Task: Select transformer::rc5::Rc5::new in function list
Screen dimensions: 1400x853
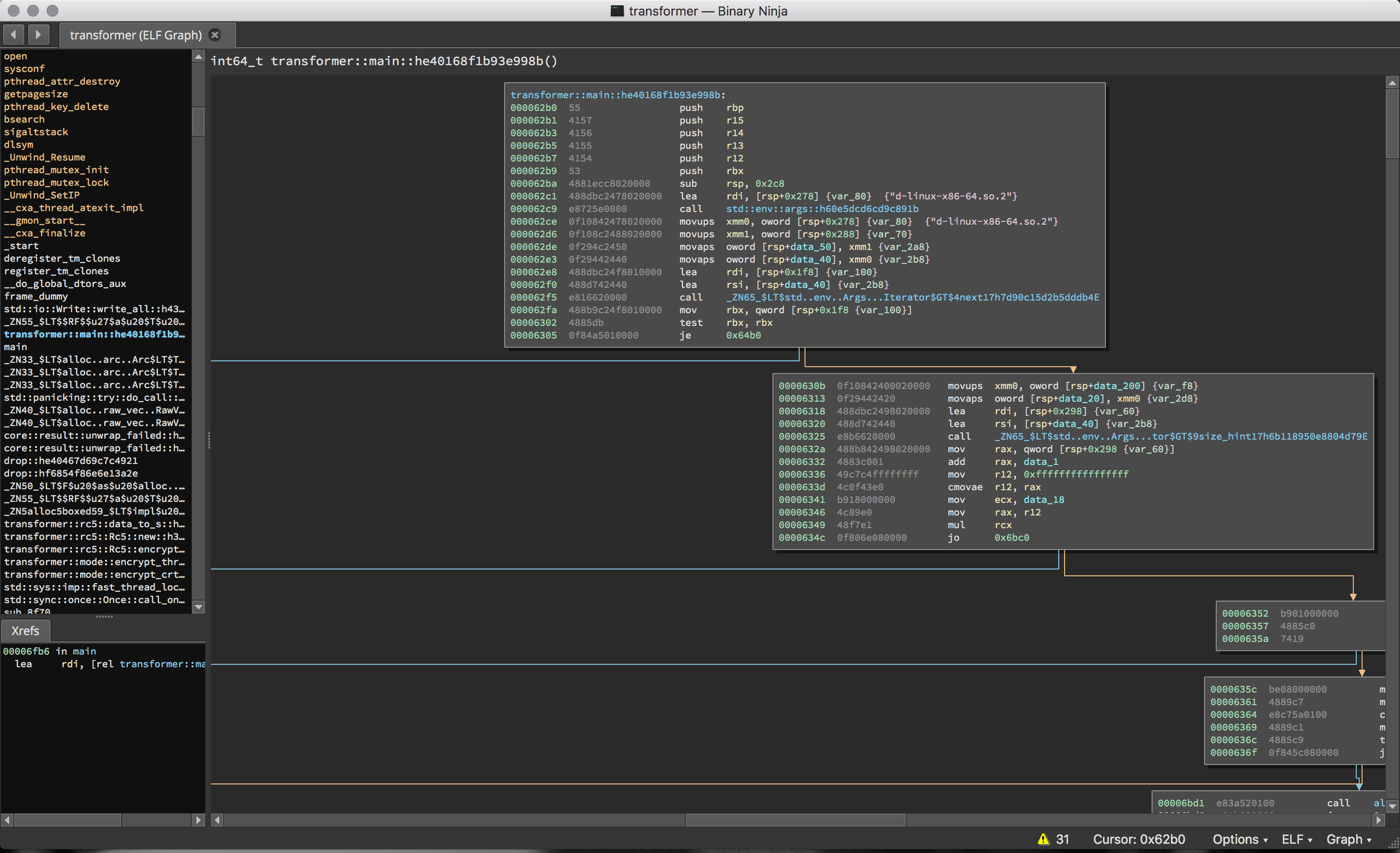Action: click(x=94, y=536)
